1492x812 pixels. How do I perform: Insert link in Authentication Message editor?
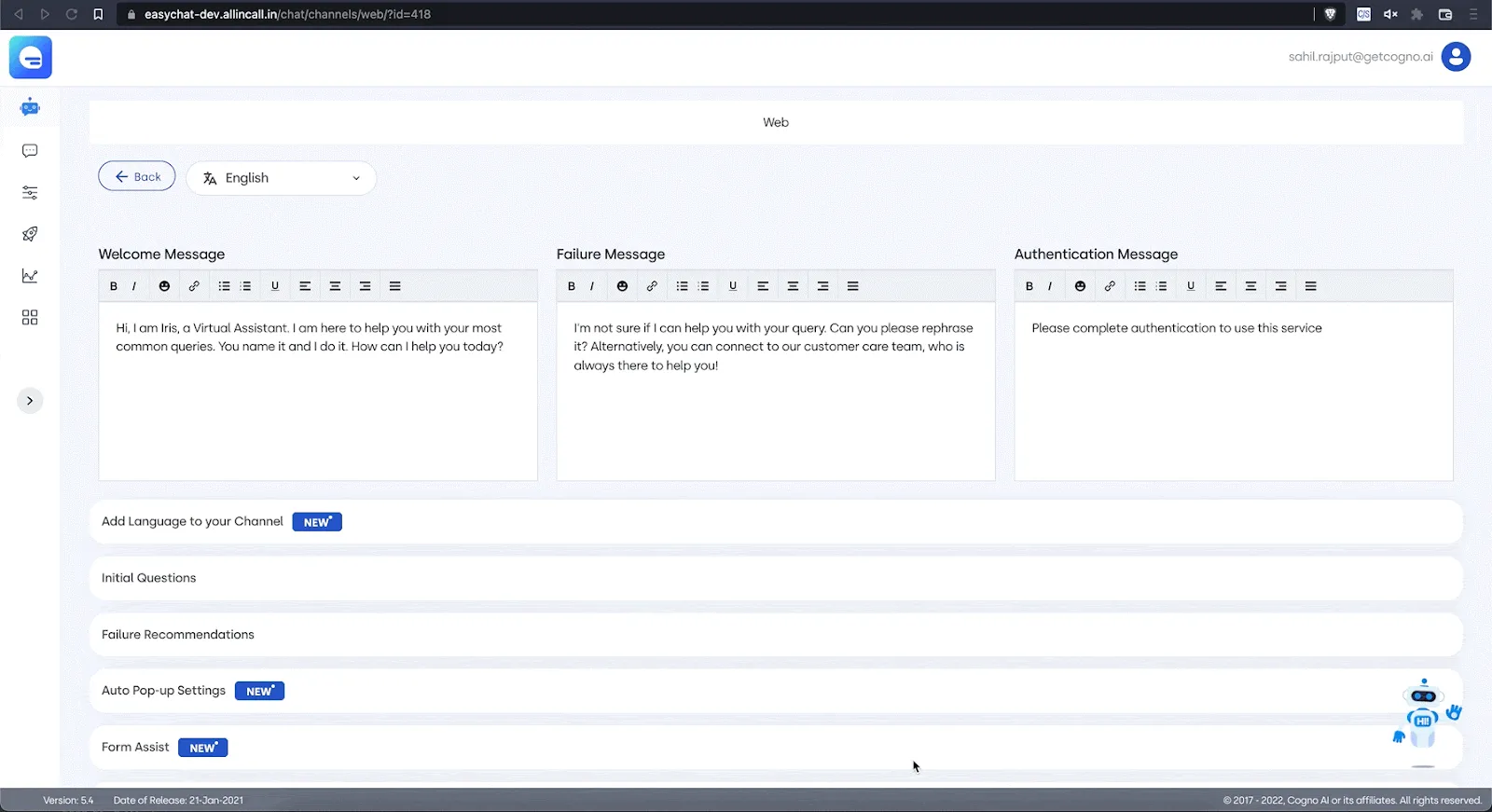click(x=1110, y=286)
